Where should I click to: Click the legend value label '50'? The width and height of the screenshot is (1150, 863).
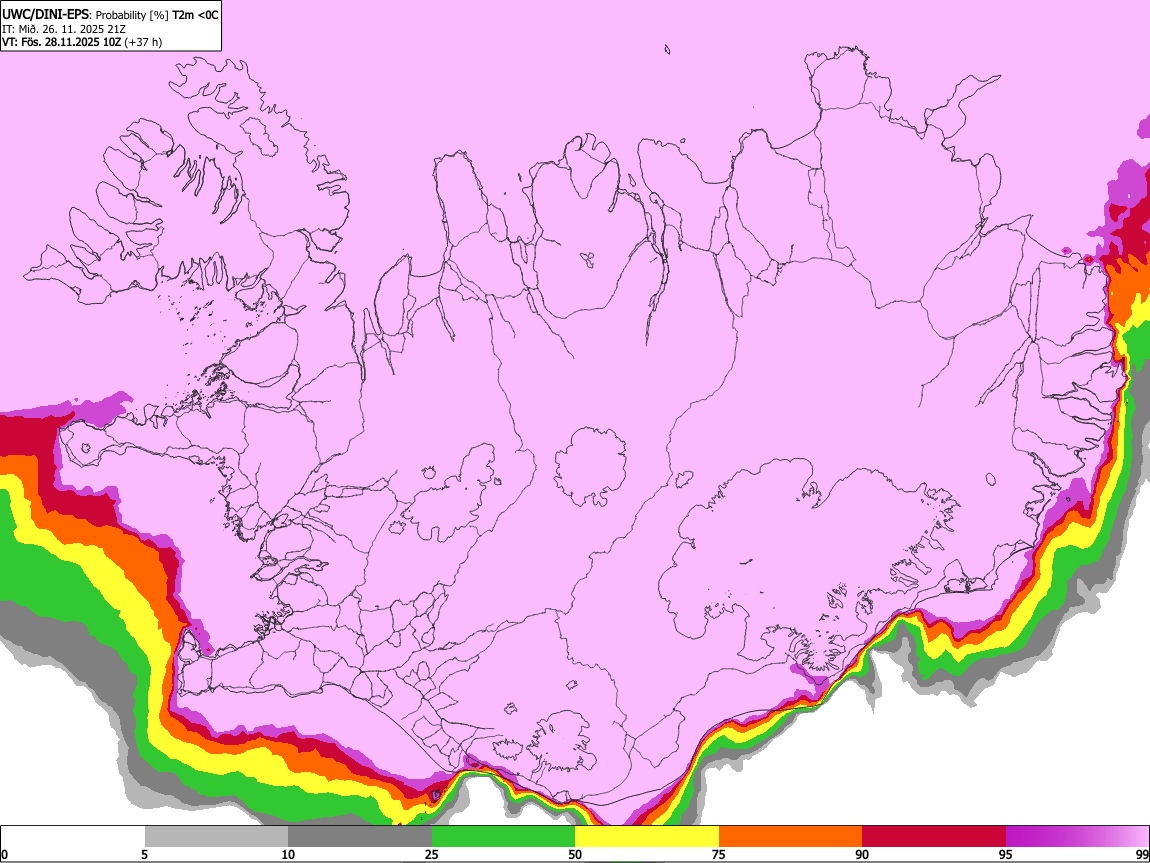coord(575,854)
